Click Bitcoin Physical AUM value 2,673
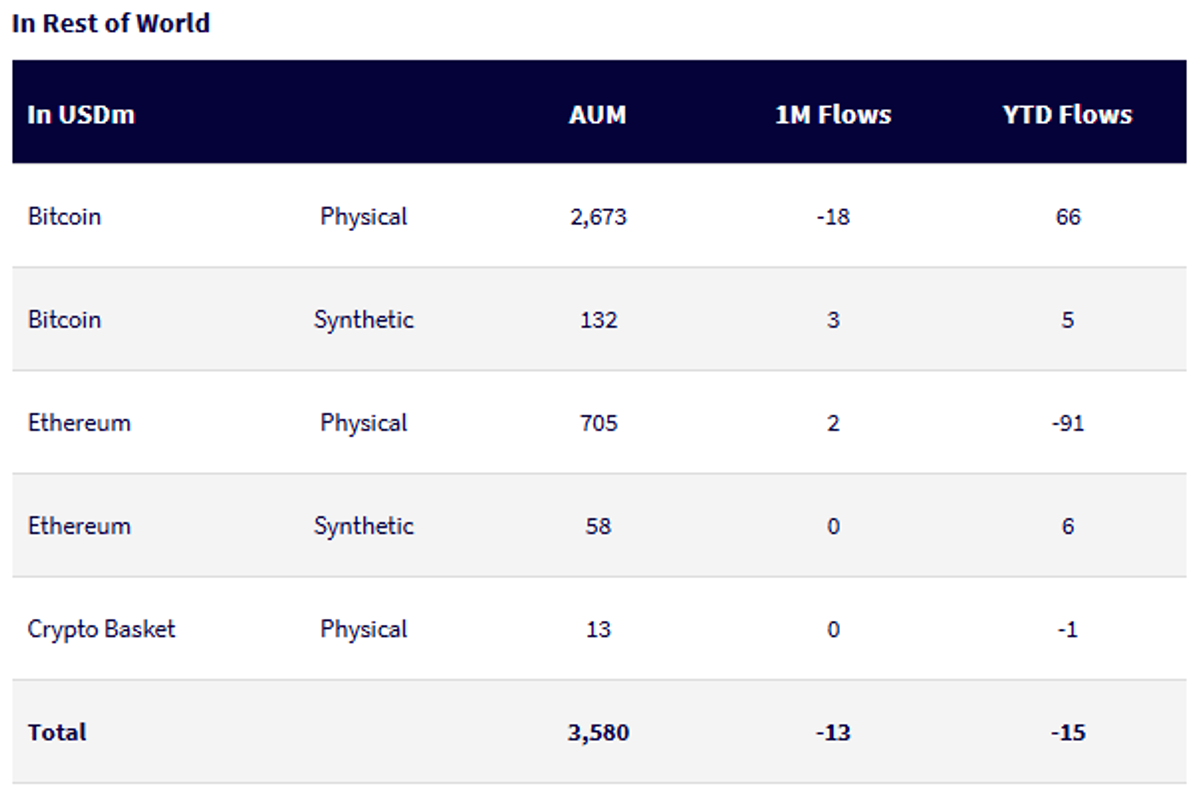The image size is (1200, 793). (x=598, y=217)
